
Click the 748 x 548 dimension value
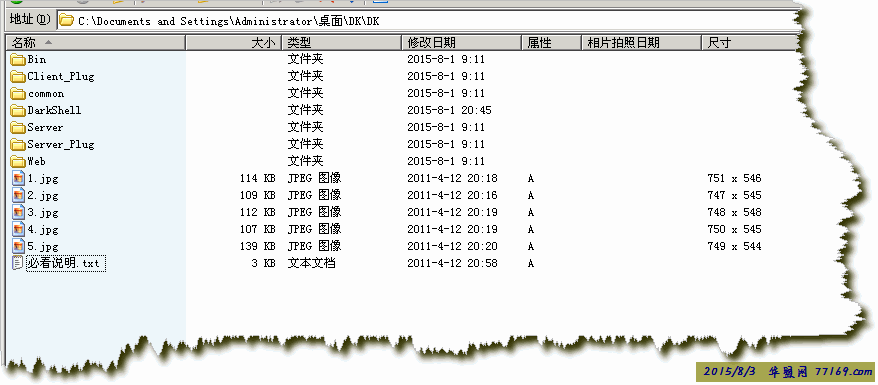click(x=734, y=213)
